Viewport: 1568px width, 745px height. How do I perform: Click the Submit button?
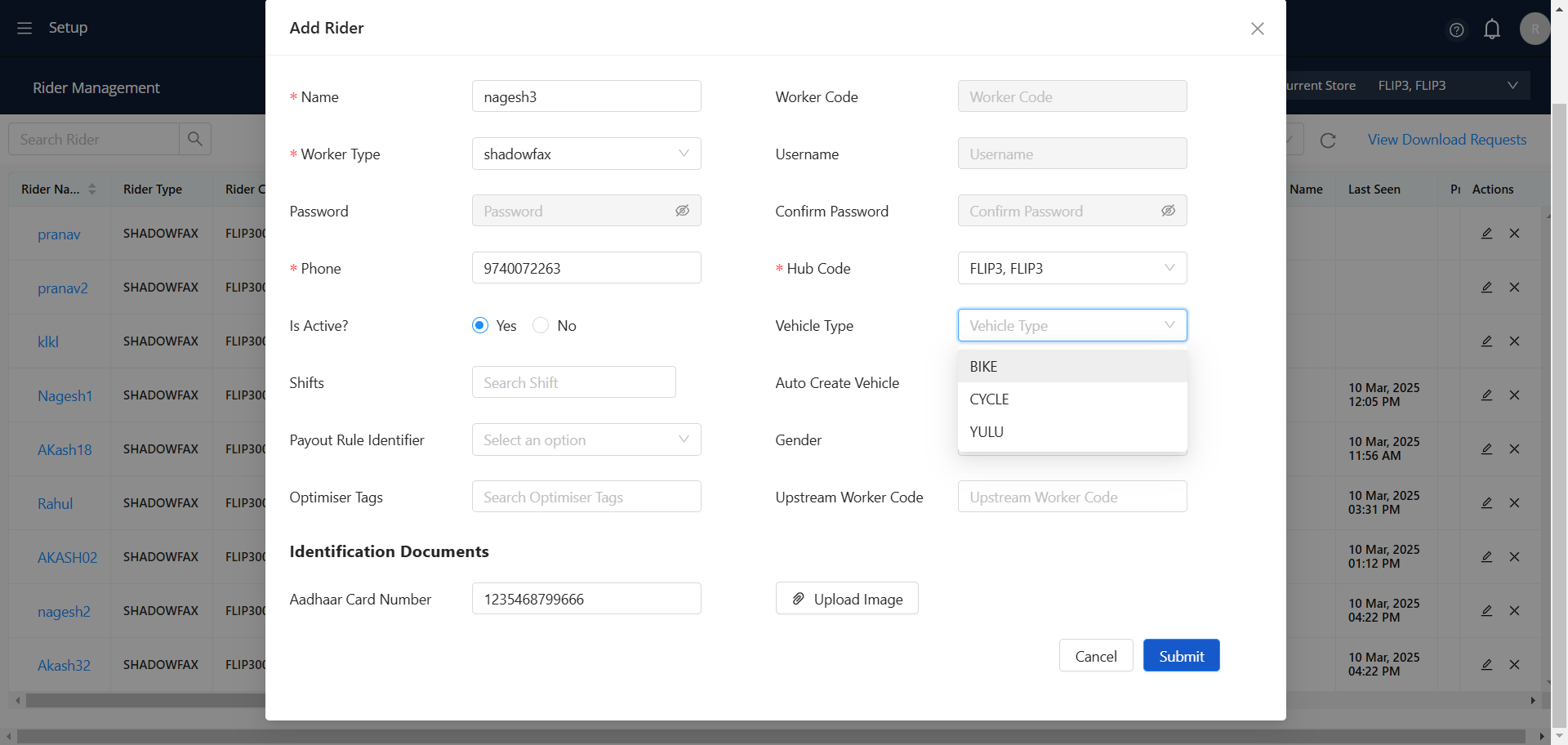coord(1182,656)
